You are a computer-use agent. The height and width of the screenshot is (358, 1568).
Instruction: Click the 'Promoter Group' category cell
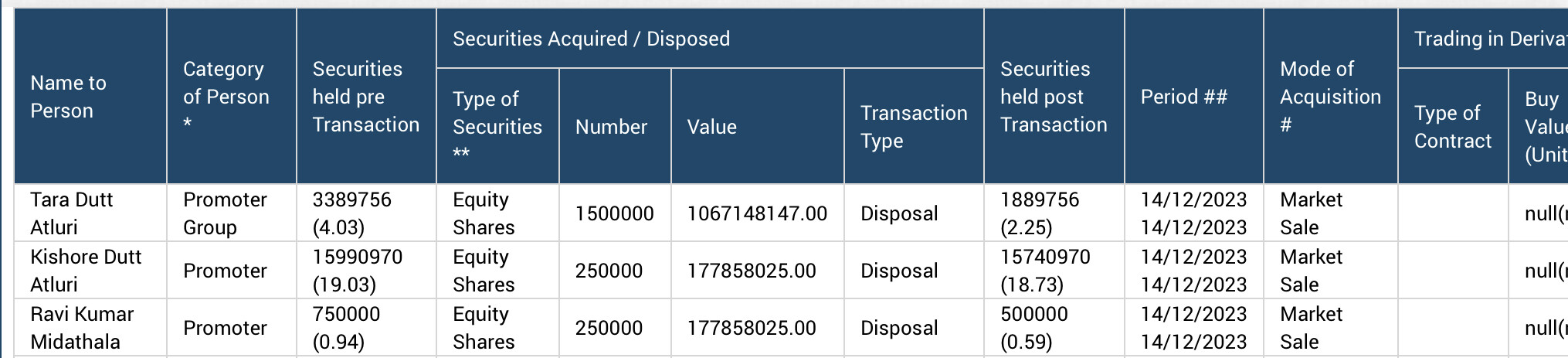click(x=225, y=213)
